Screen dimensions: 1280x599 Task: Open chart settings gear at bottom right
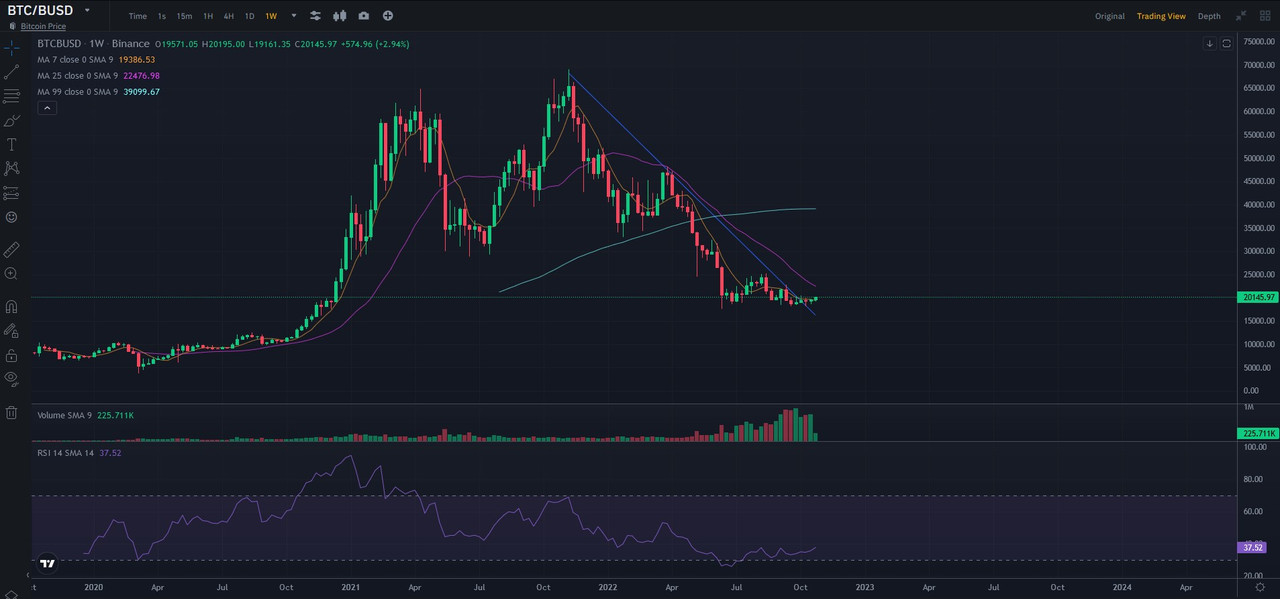1261,588
